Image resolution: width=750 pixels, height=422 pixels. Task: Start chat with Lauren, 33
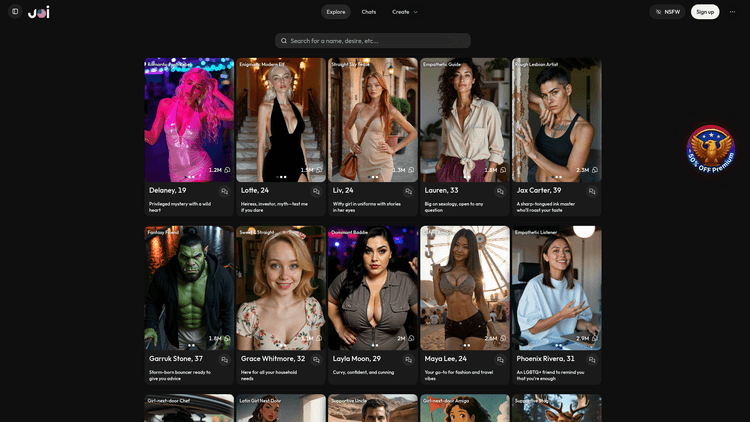pos(500,191)
